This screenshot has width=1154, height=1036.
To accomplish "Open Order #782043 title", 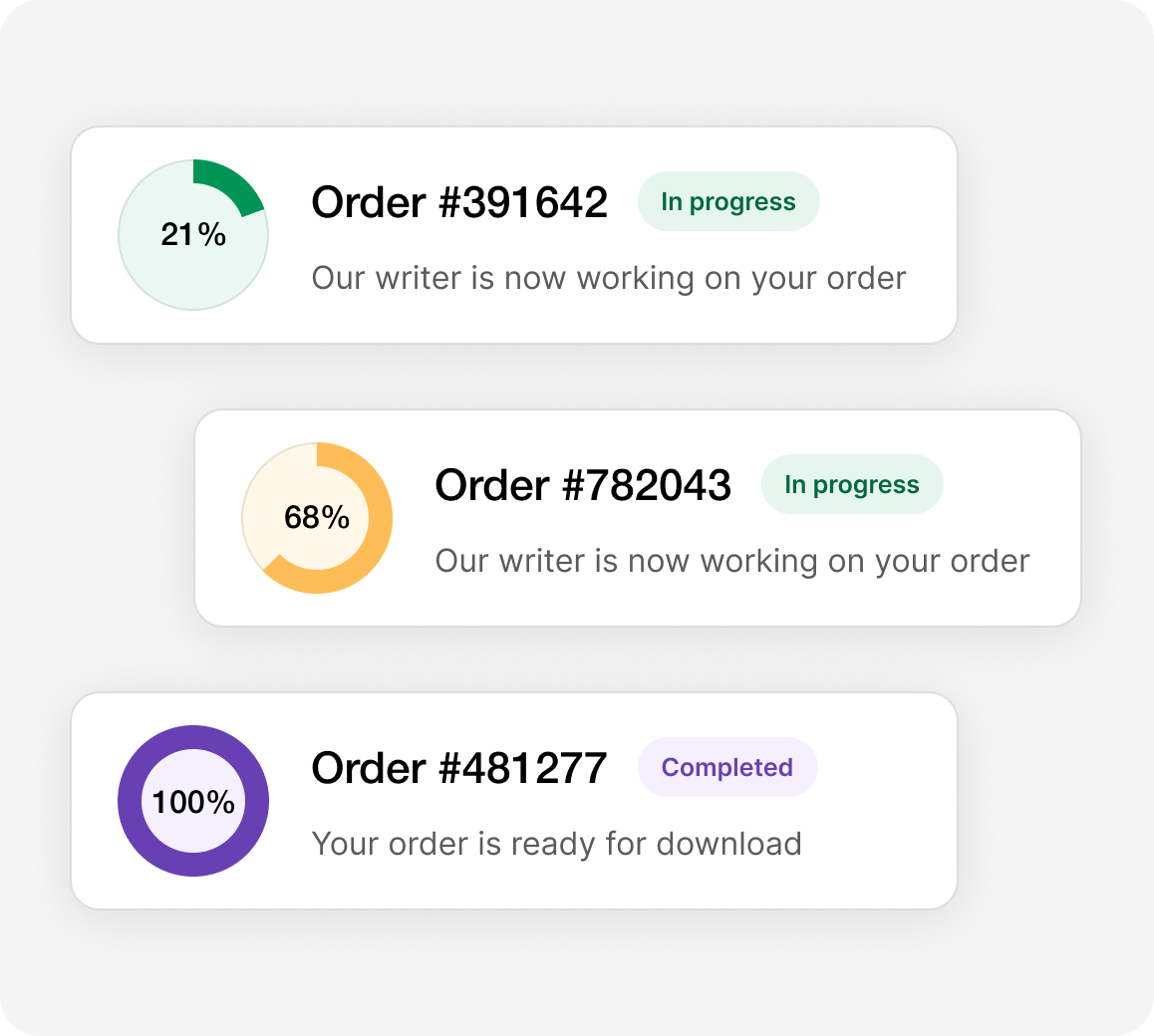I will (583, 485).
